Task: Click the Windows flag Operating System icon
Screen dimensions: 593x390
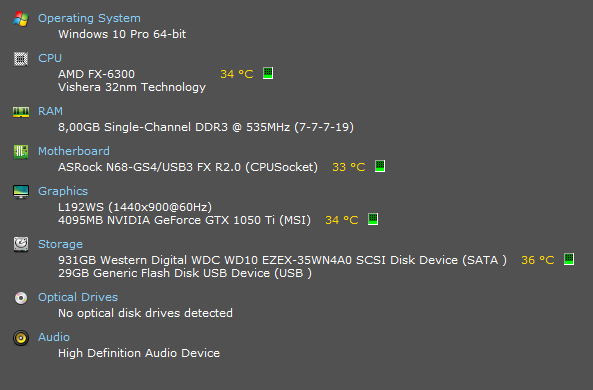Action: [x=21, y=19]
